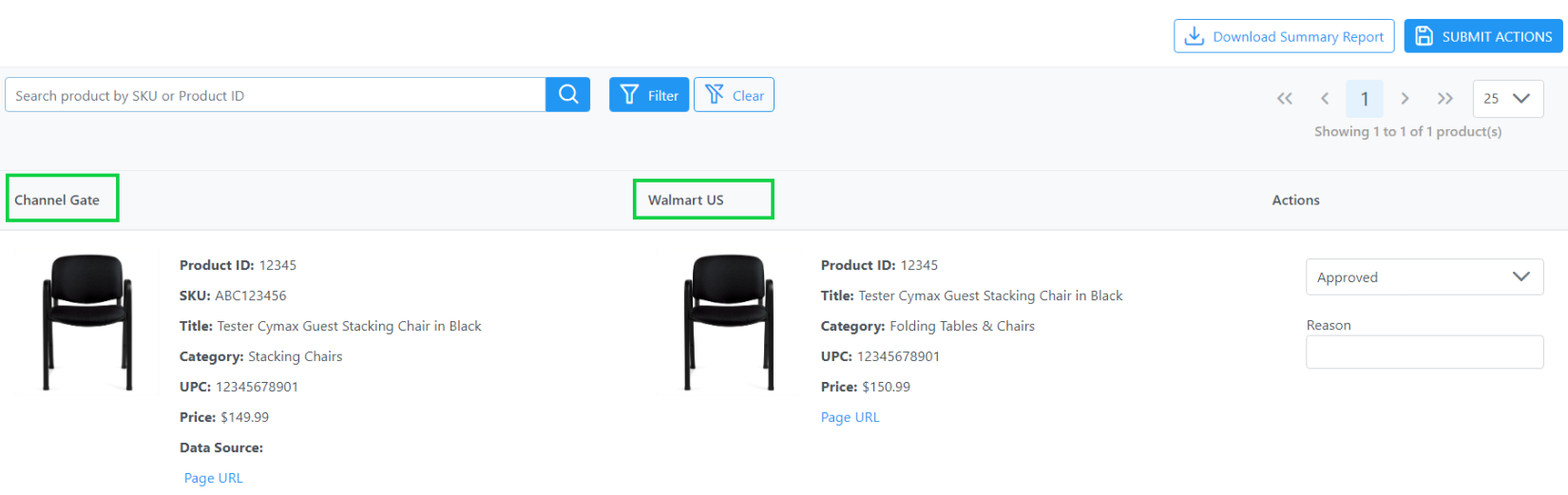Open the Filter options
This screenshot has width=1568, height=495.
[x=649, y=95]
